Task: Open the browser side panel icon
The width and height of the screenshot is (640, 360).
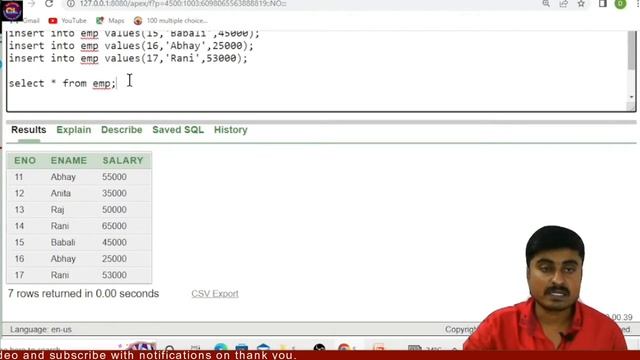Action: (602, 4)
